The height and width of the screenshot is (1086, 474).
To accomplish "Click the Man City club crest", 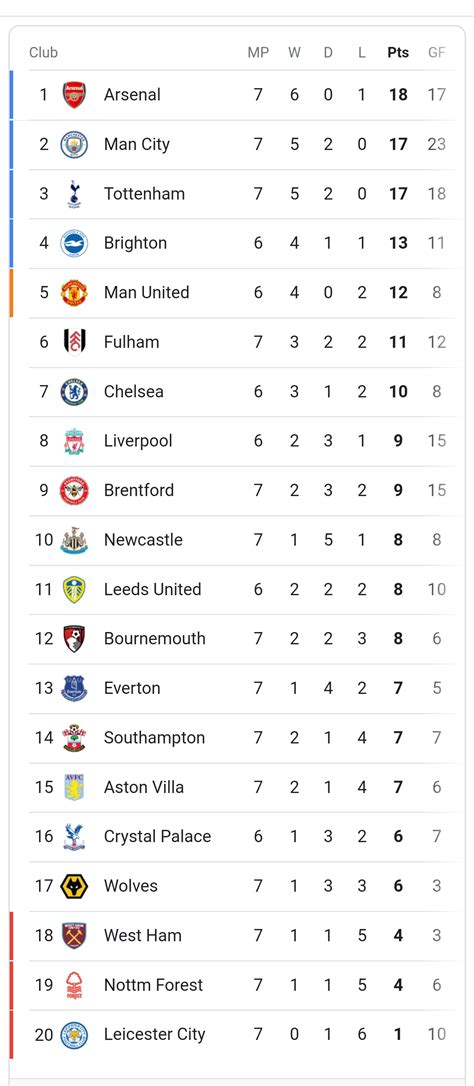I will point(74,144).
